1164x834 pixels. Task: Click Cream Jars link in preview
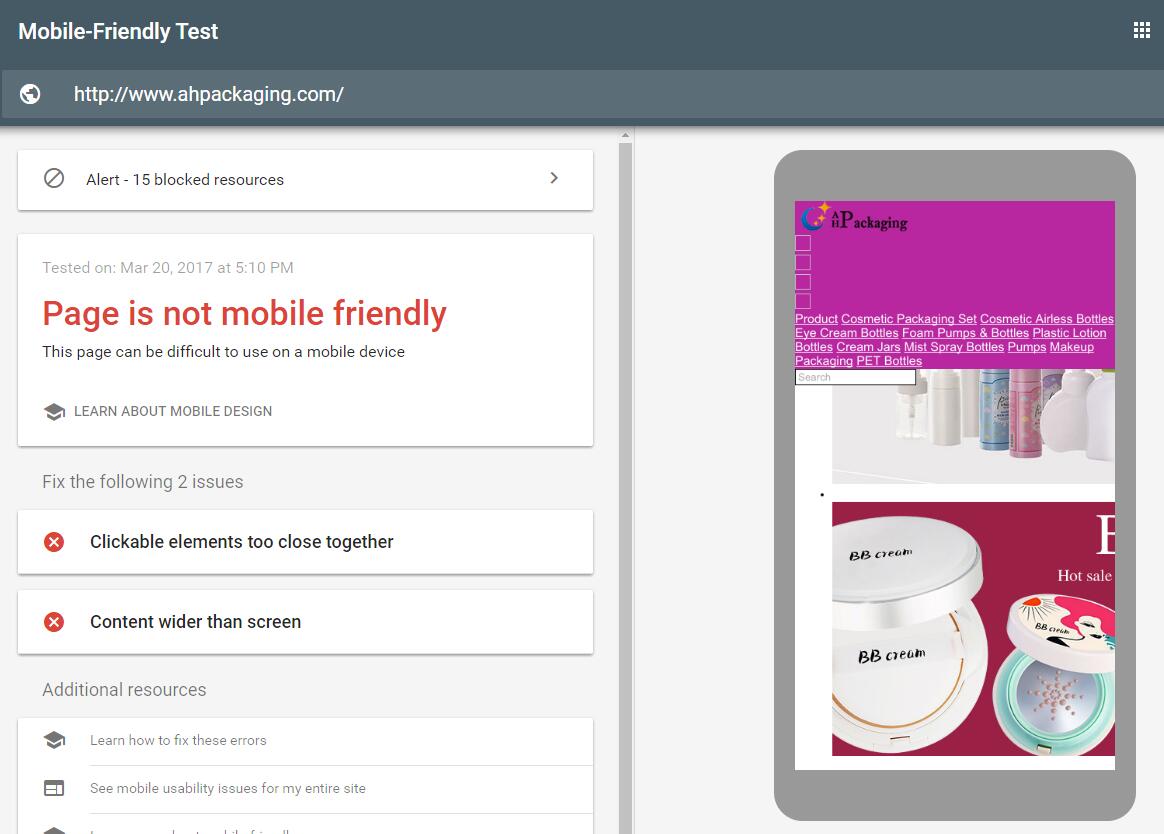[x=868, y=347]
